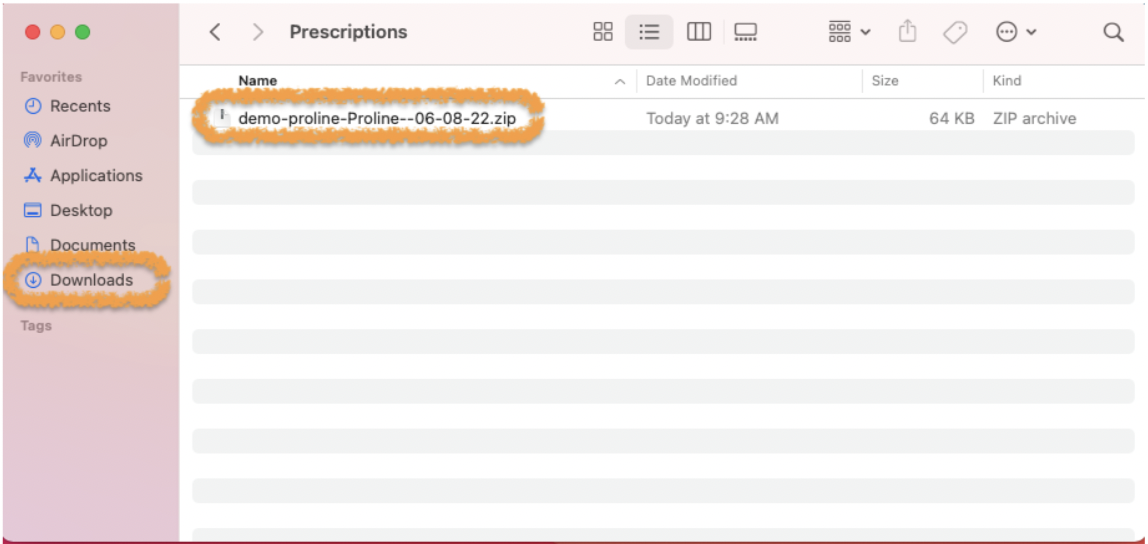Sort by Date Modified column header
The width and height of the screenshot is (1148, 544).
point(691,81)
